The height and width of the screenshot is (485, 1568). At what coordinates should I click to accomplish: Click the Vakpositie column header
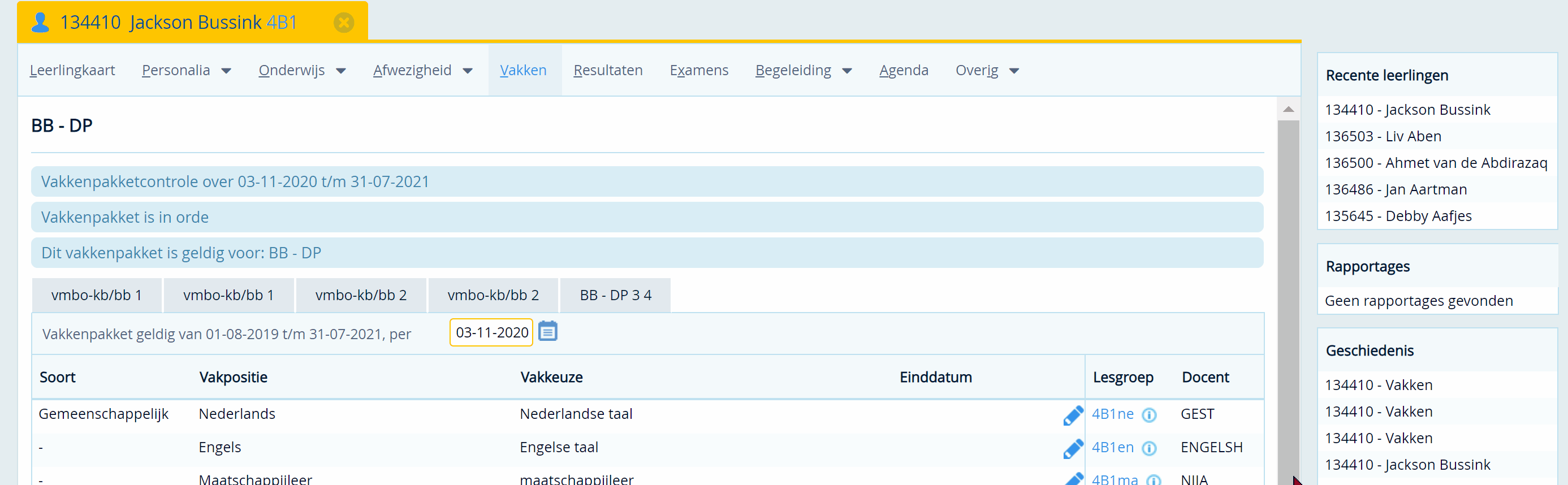tap(233, 377)
